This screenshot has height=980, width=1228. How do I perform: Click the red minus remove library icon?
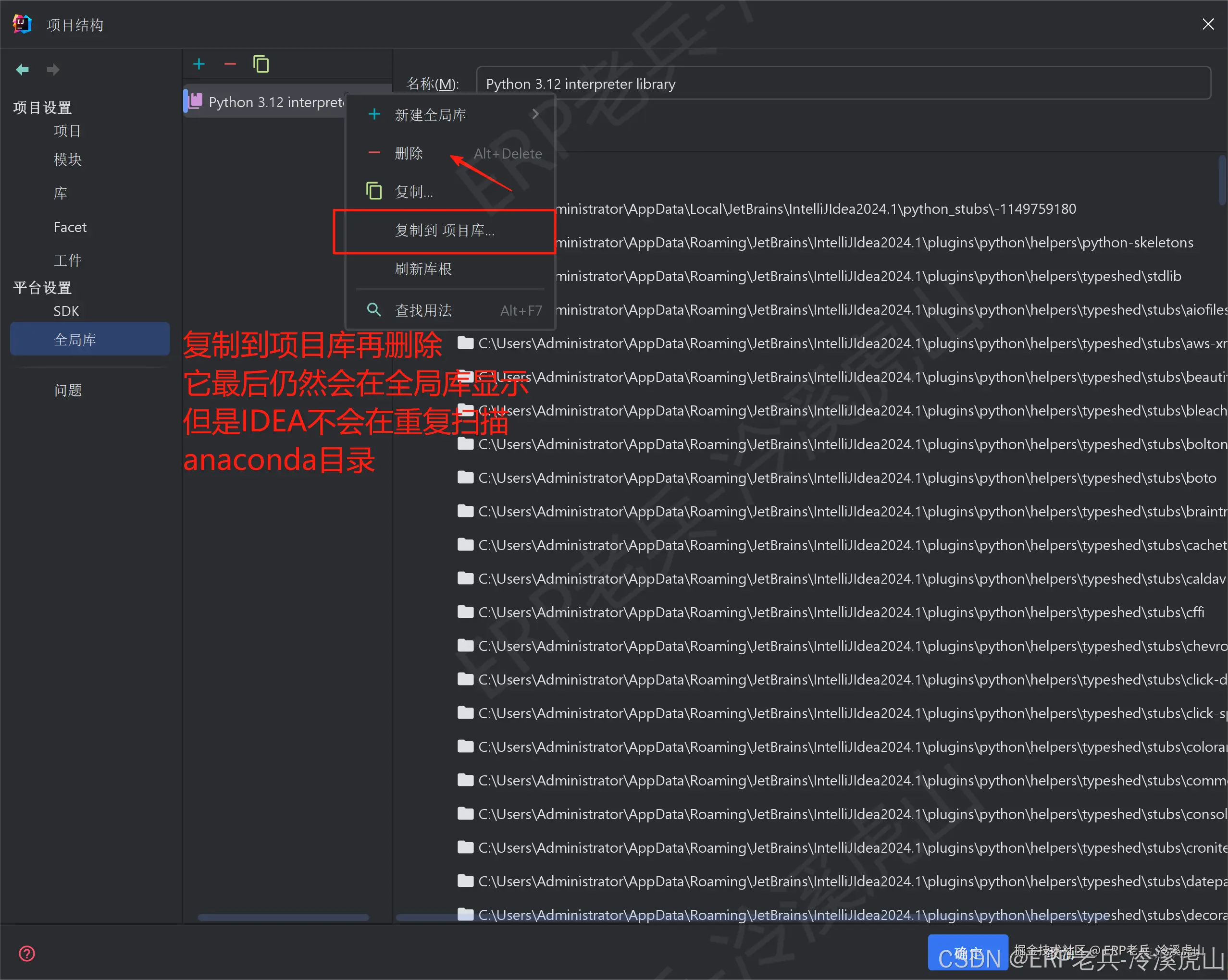[x=230, y=64]
